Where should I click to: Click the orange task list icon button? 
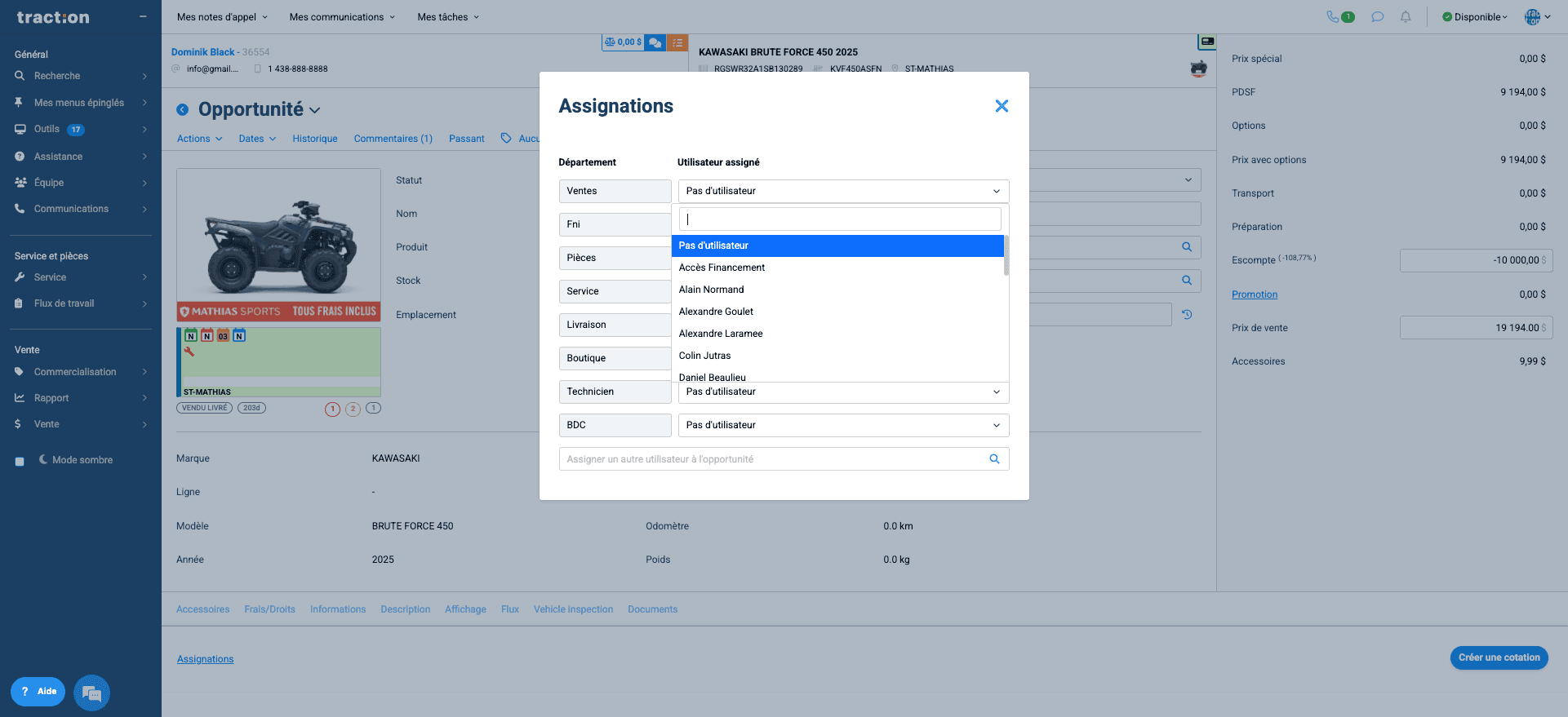tap(677, 42)
